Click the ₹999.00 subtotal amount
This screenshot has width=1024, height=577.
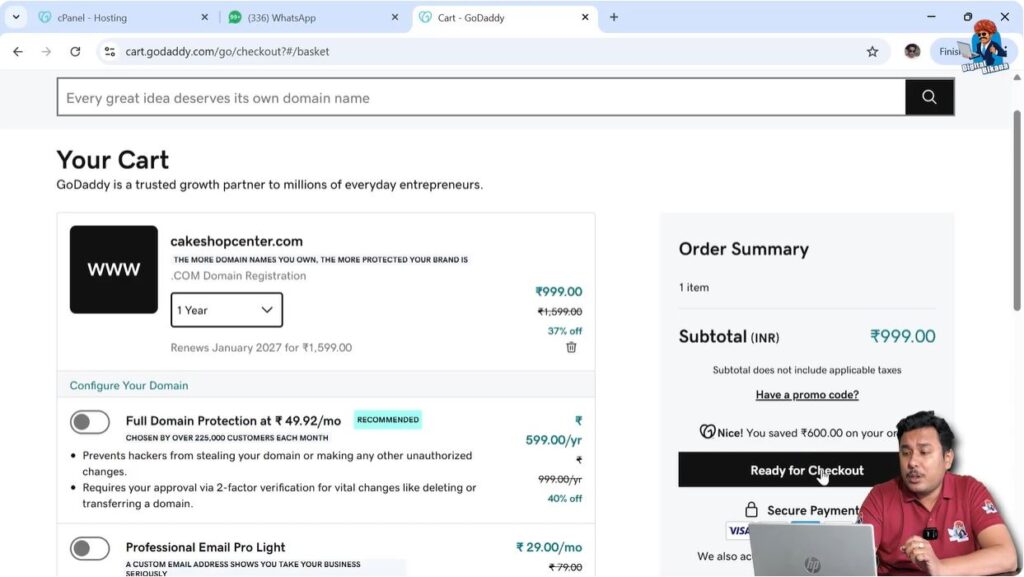tap(903, 336)
